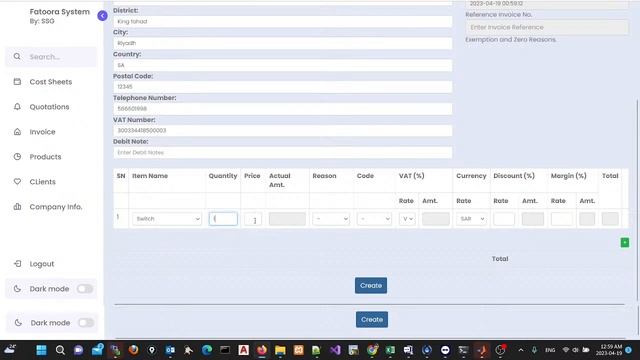Focus the VAT Number field

pos(282,130)
